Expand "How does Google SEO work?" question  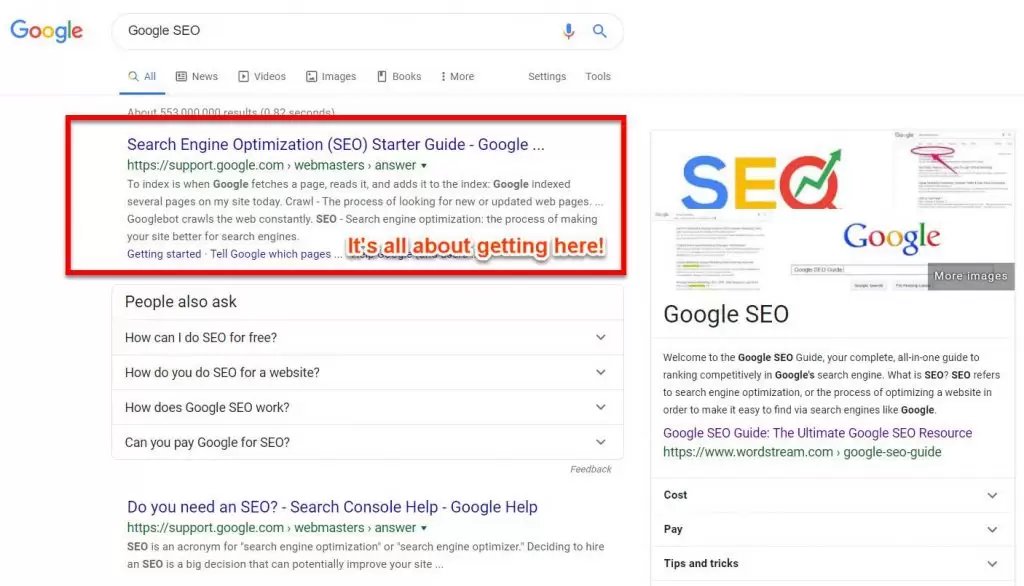600,407
